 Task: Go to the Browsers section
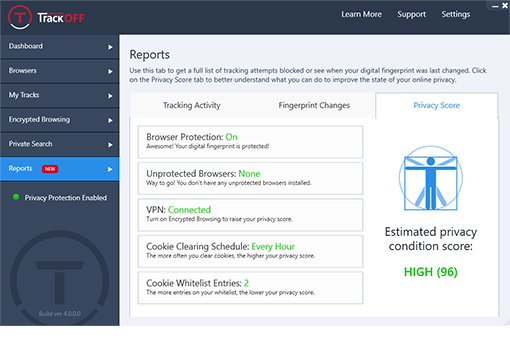point(60,71)
